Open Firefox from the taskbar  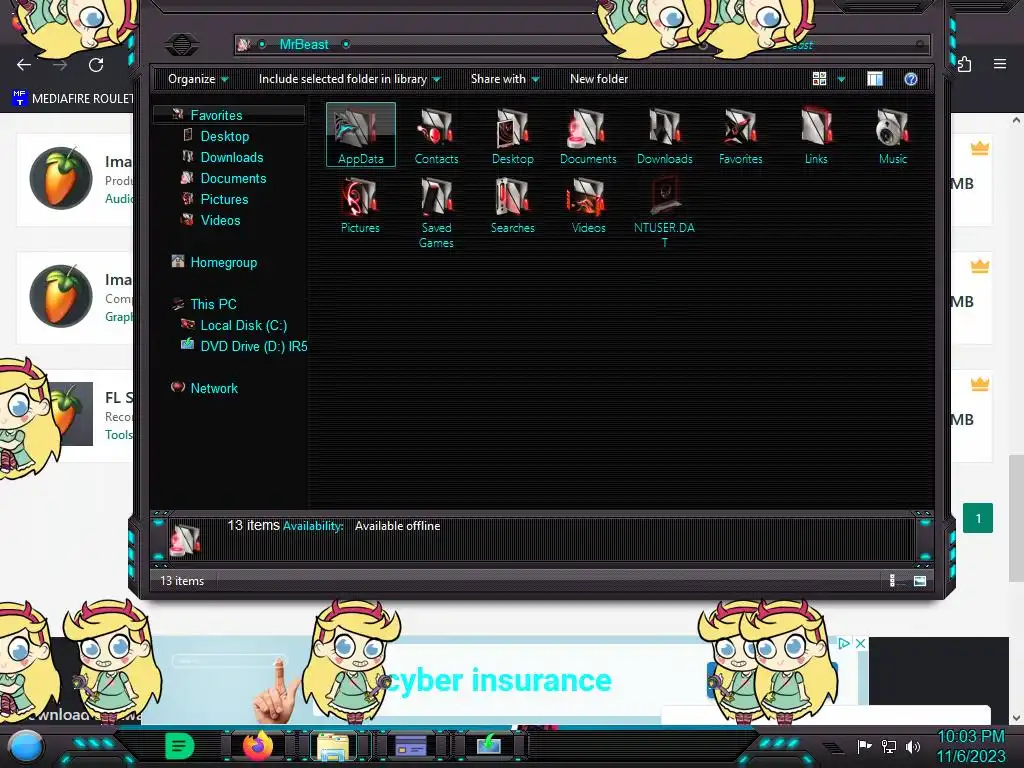(x=258, y=745)
